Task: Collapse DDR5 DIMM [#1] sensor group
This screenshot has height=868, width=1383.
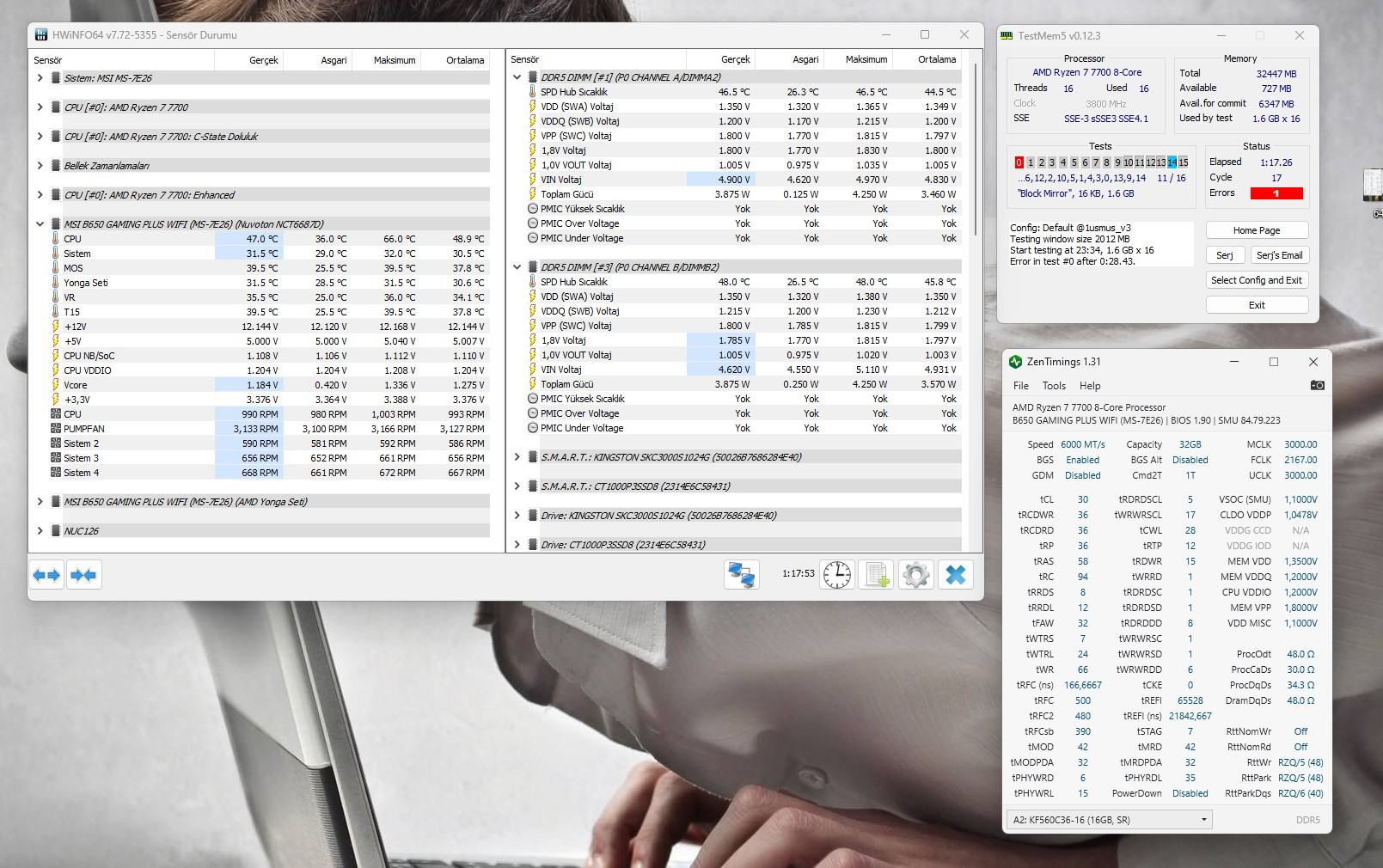Action: [x=517, y=76]
